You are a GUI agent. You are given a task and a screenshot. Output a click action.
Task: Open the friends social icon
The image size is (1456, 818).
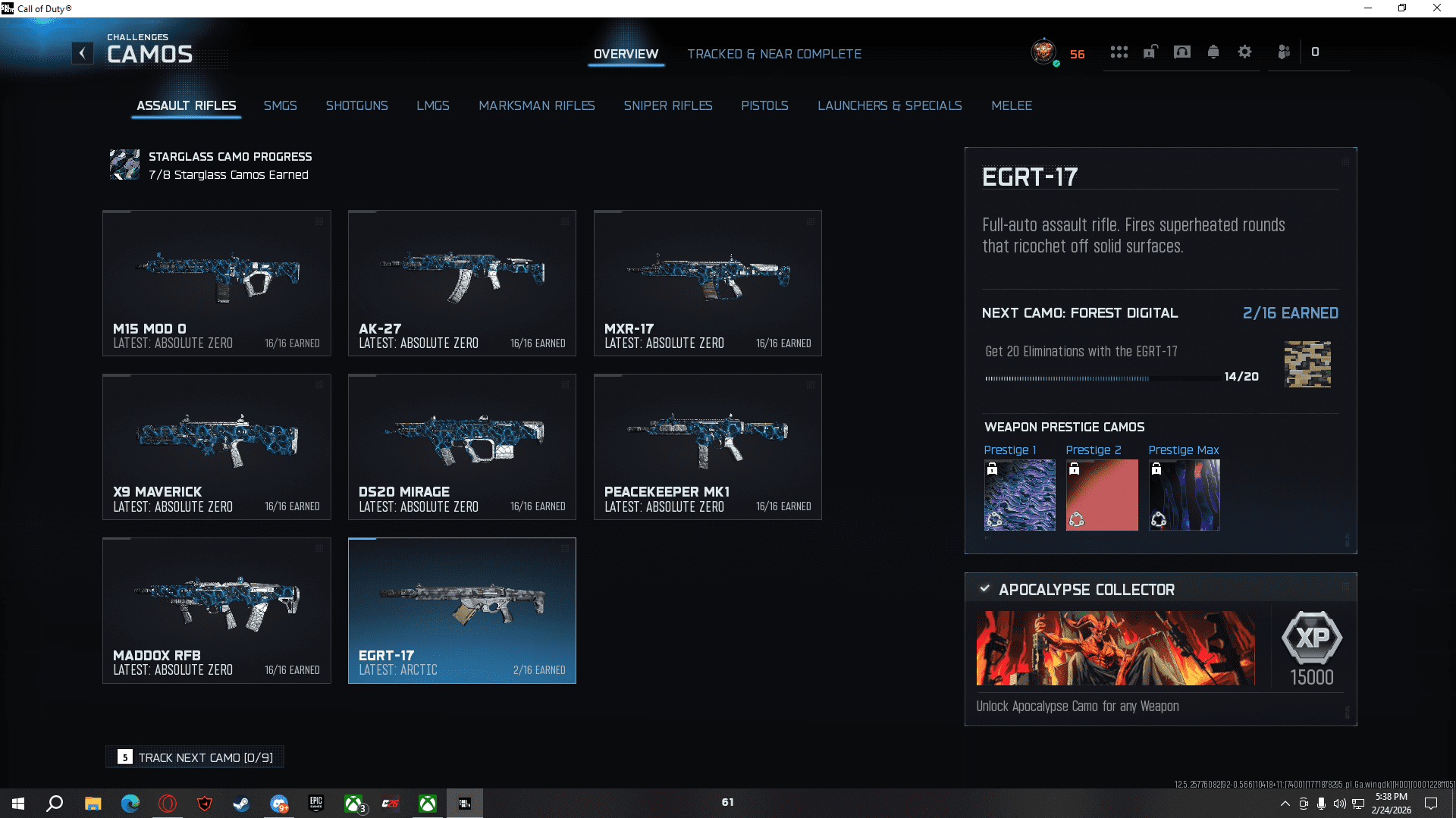(1283, 52)
